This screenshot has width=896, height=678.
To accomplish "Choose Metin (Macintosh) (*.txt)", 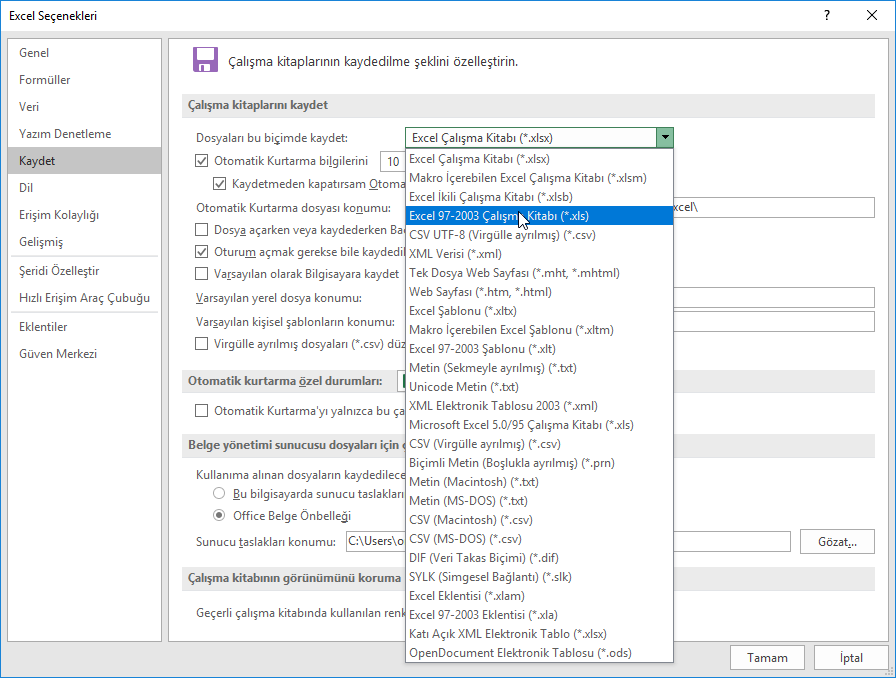I will (x=539, y=482).
